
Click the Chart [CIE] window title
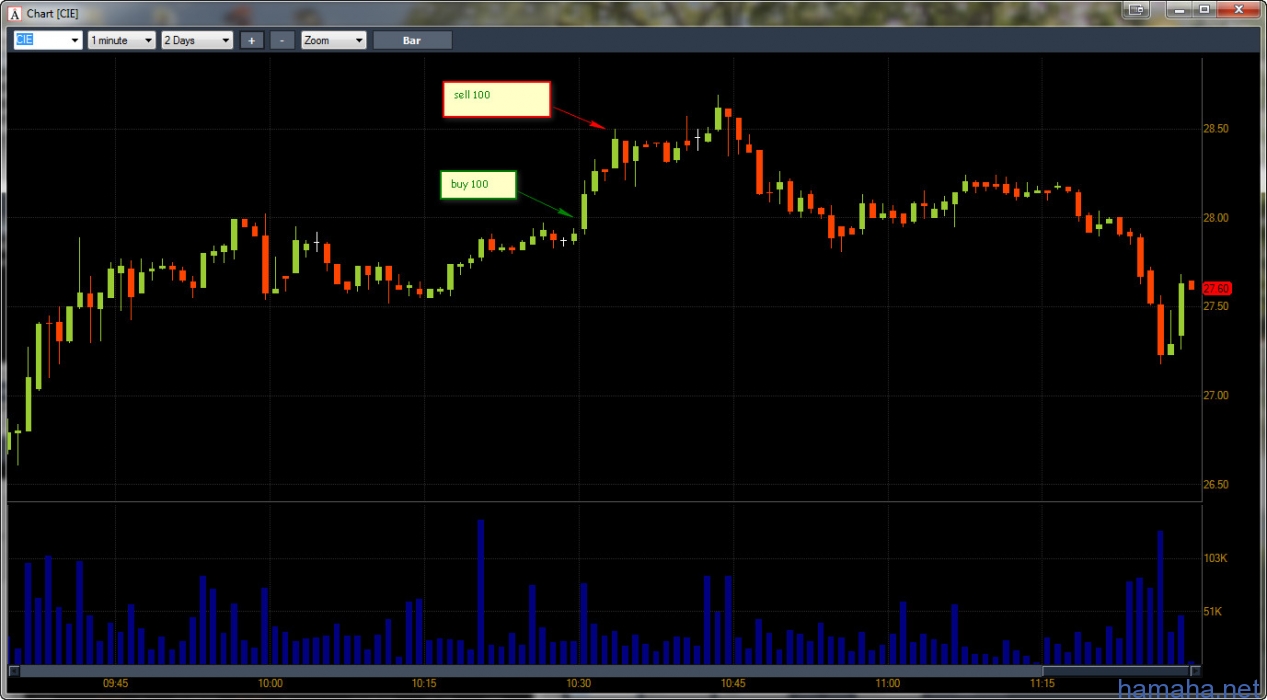(52, 13)
